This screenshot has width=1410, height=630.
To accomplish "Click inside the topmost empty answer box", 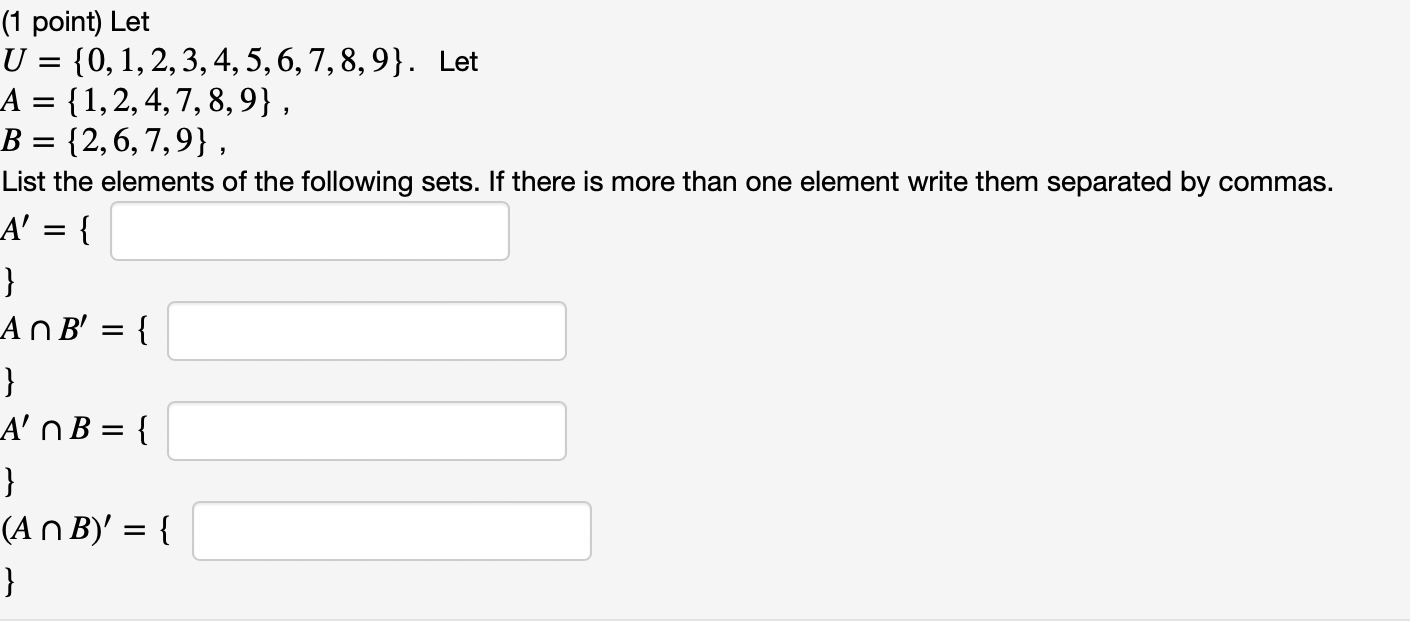I will (x=308, y=230).
